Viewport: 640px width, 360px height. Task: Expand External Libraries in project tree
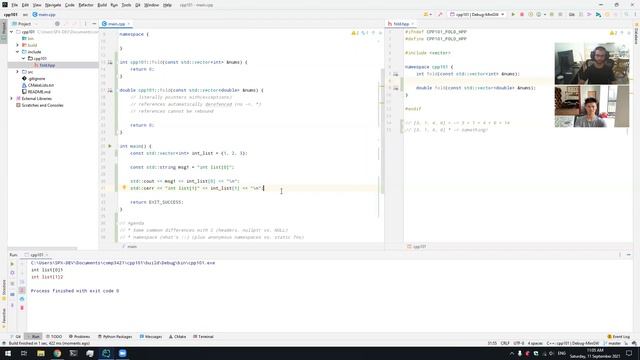point(12,98)
